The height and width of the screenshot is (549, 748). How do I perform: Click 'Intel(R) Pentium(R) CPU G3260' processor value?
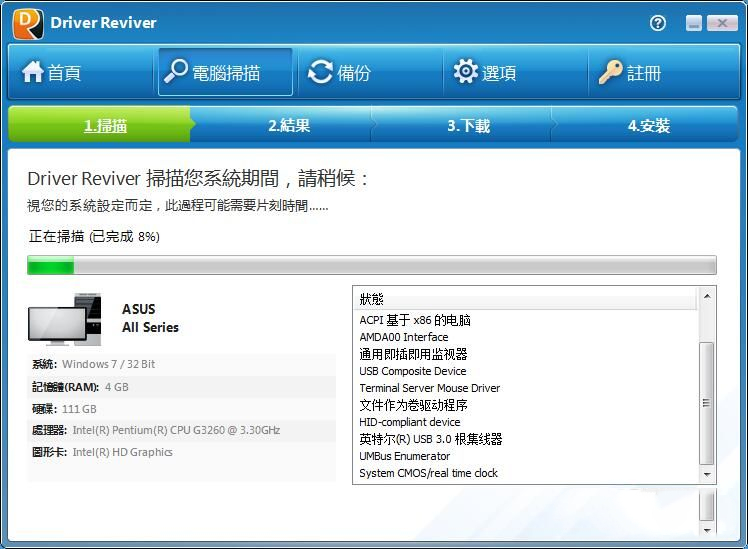(x=176, y=430)
